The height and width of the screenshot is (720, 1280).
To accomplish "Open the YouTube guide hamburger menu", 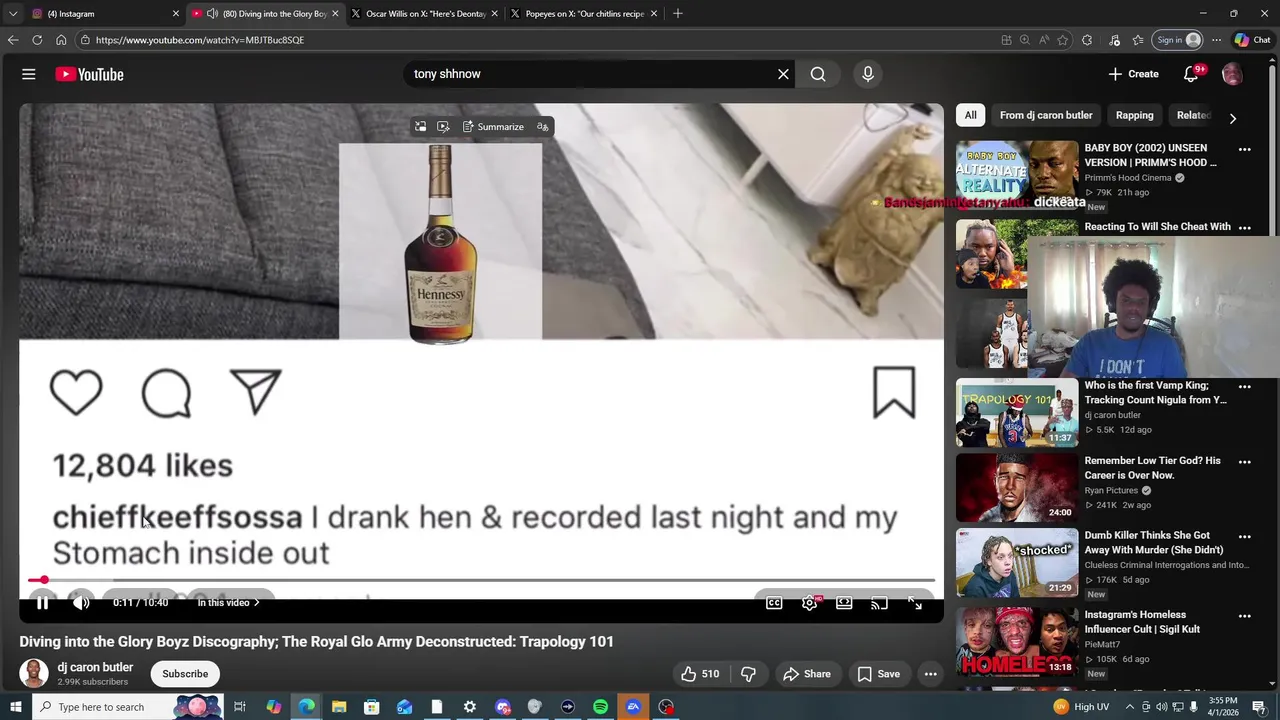I will 29,74.
